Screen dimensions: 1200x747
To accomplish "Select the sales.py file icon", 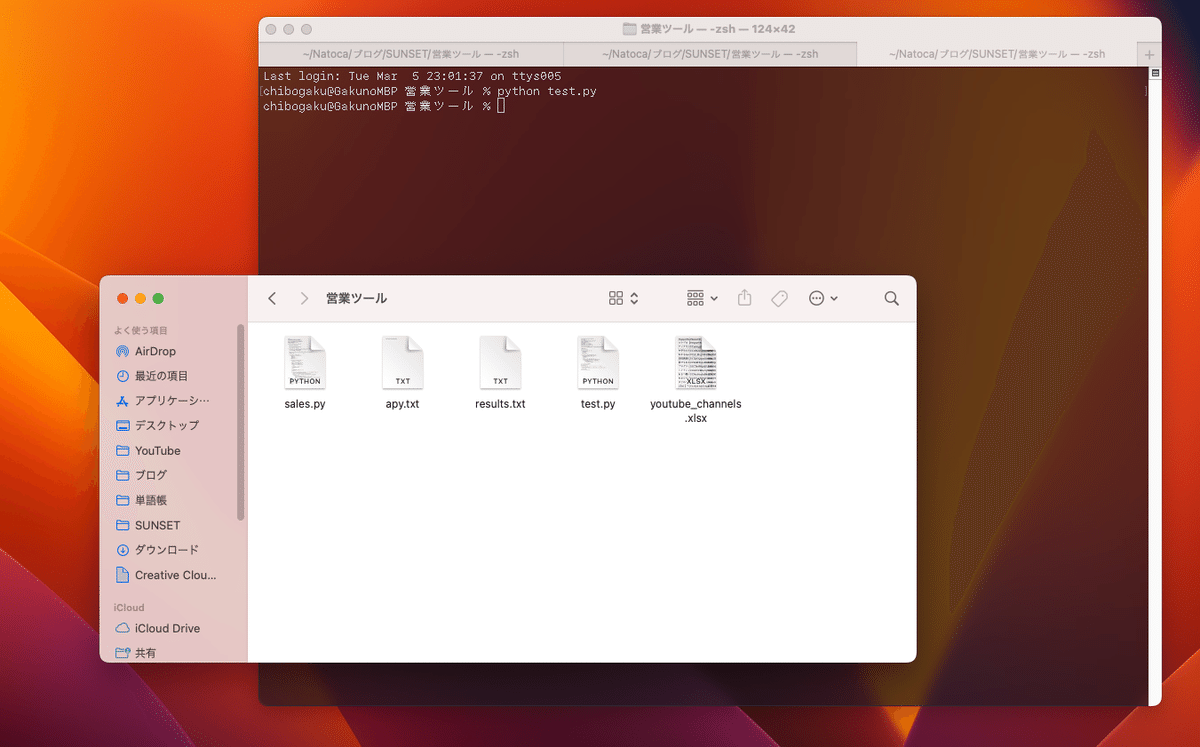I will coord(305,362).
